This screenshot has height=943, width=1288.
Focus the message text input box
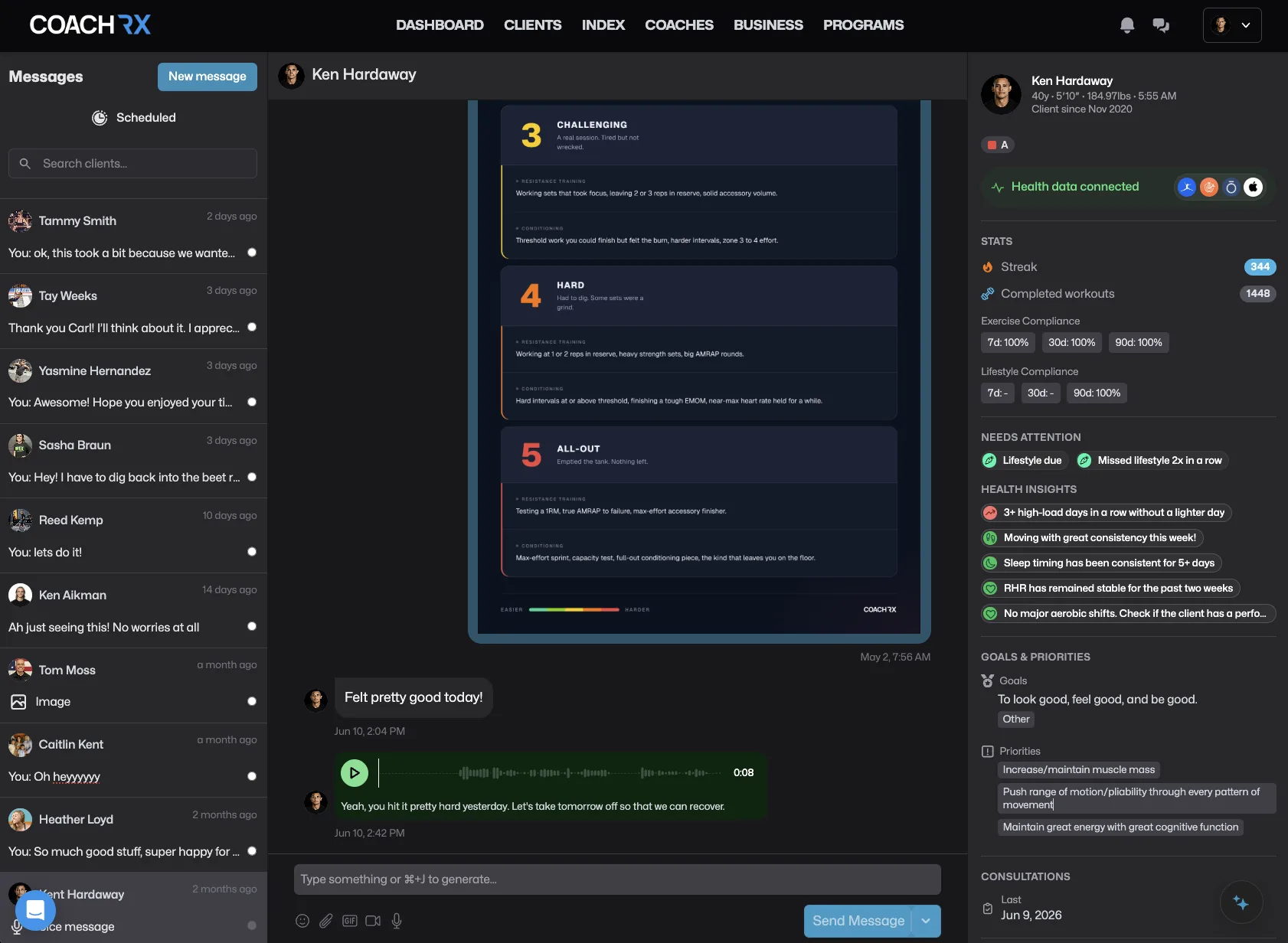(617, 879)
